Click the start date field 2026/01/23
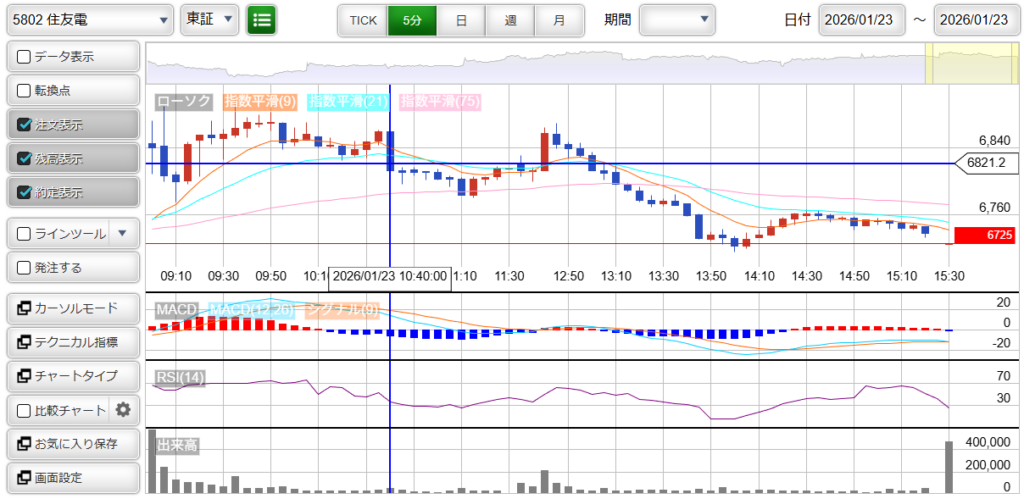The height and width of the screenshot is (499, 1024). tap(862, 20)
